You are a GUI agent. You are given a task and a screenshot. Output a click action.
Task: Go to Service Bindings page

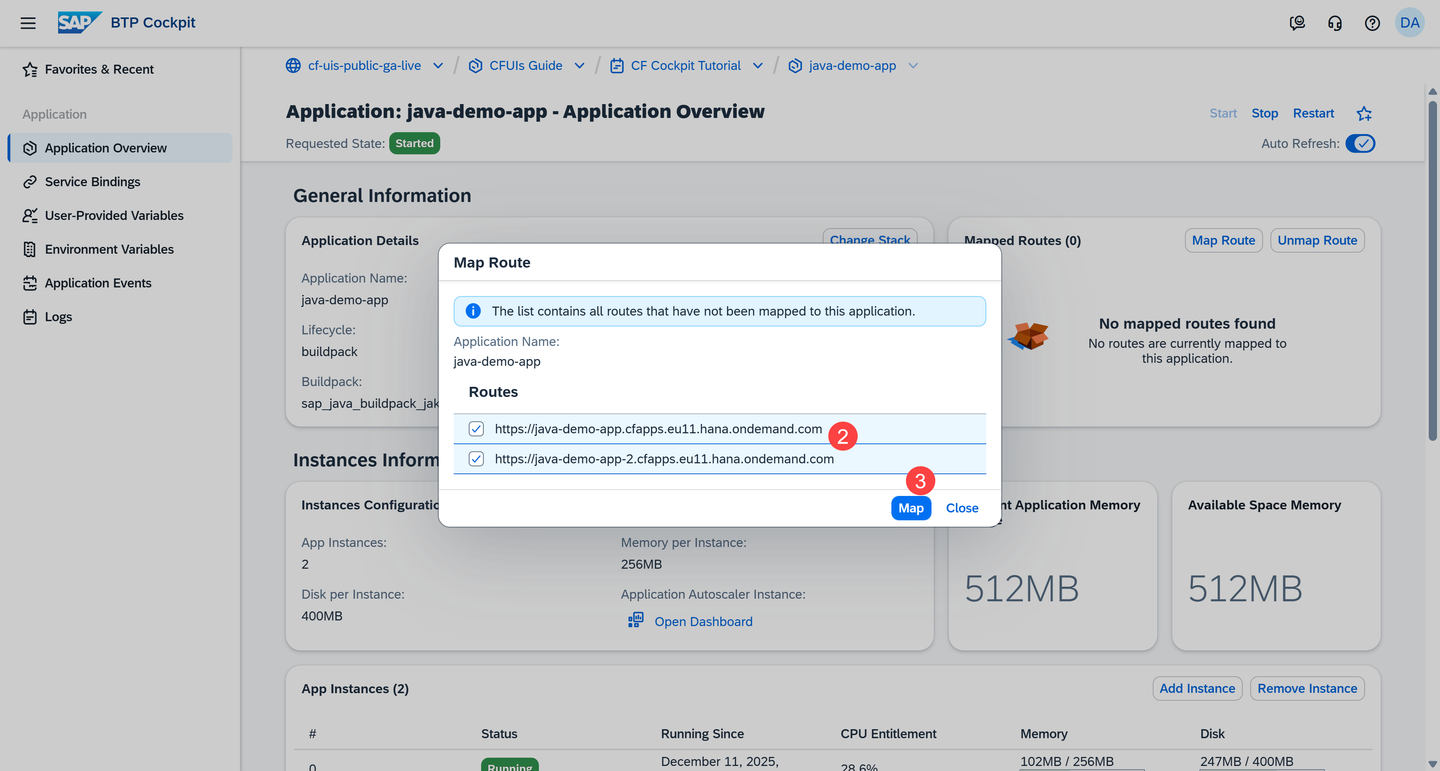point(120,182)
